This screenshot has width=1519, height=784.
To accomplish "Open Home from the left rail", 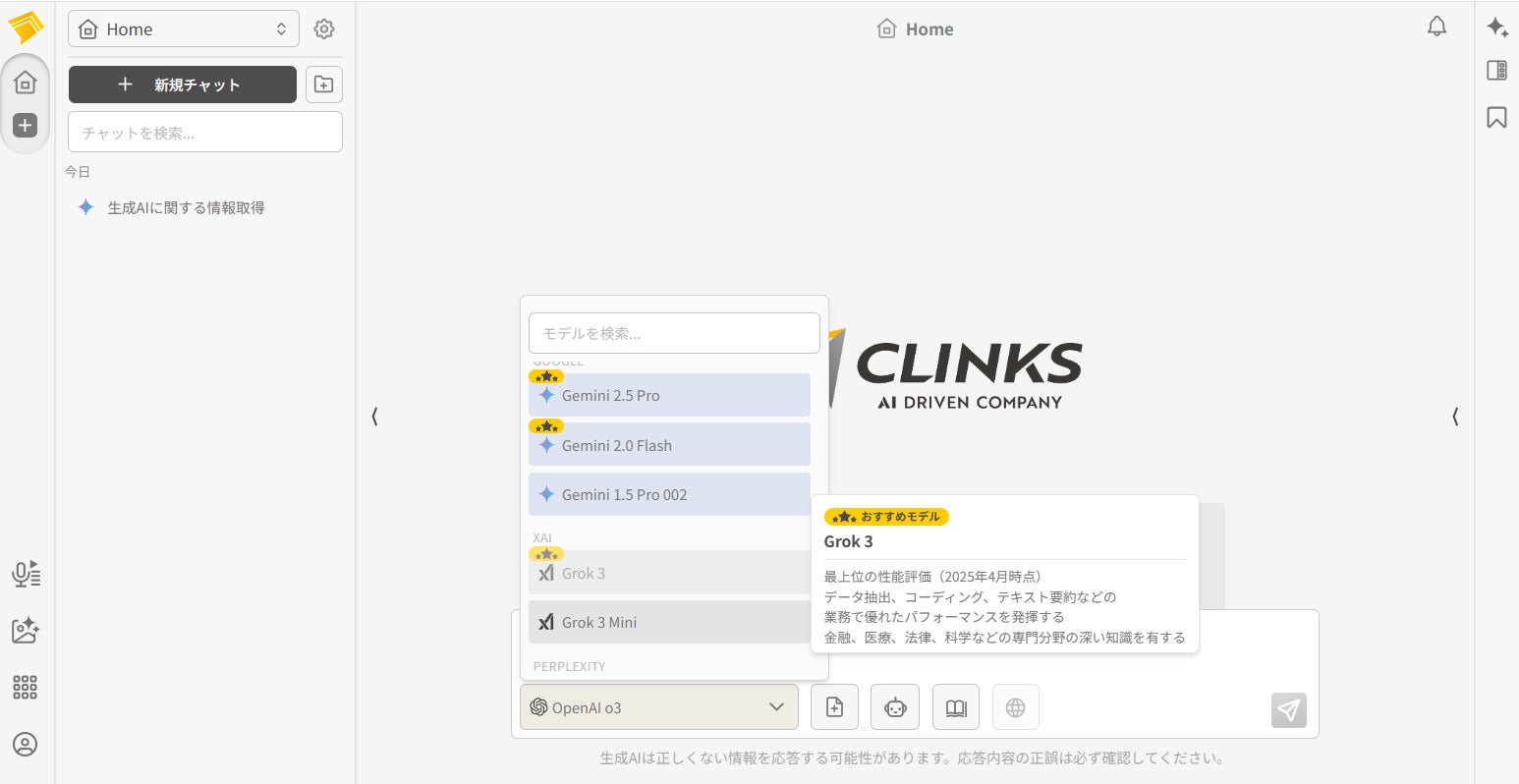I will point(26,83).
